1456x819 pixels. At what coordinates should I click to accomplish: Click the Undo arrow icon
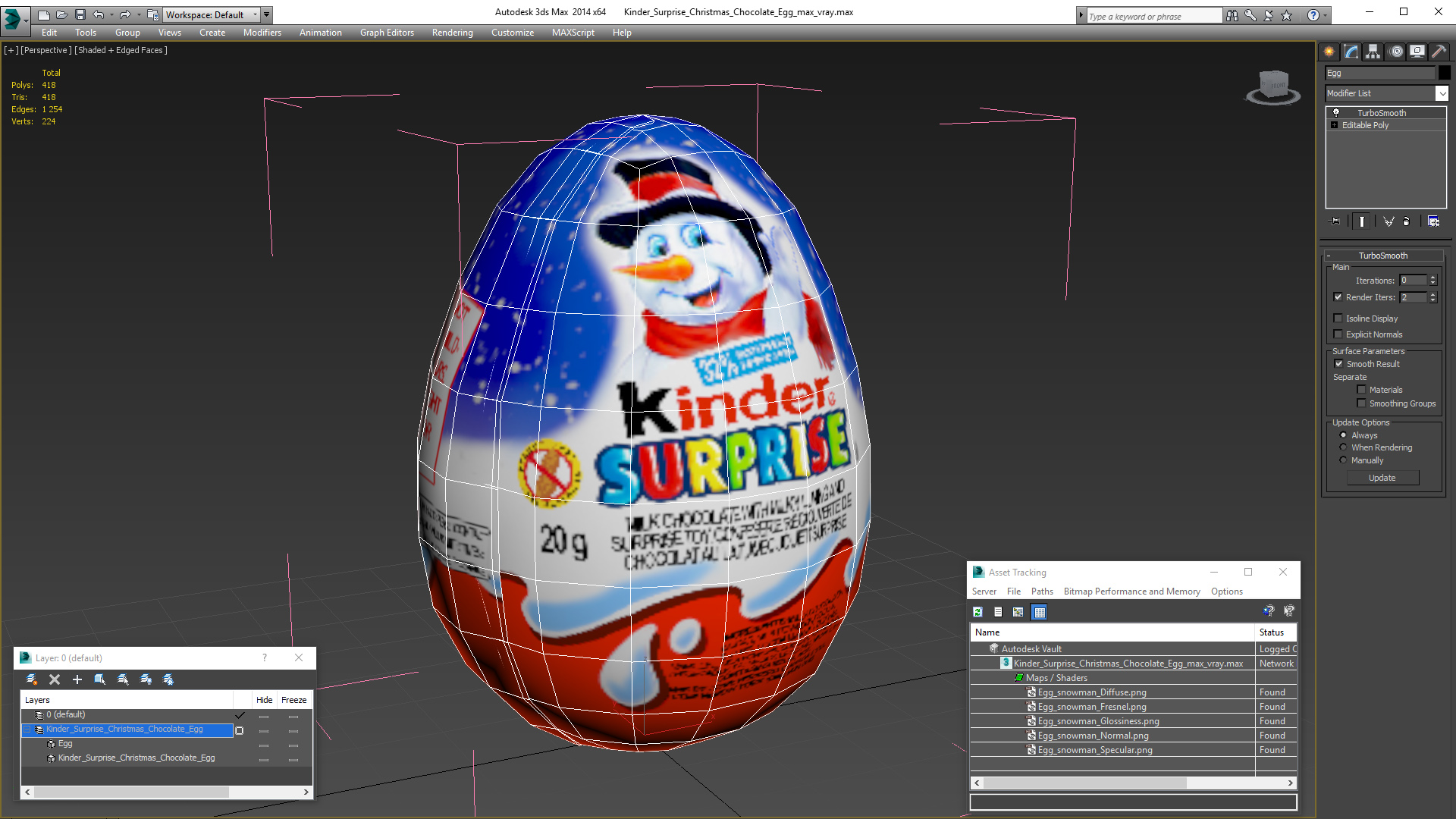click(x=99, y=14)
